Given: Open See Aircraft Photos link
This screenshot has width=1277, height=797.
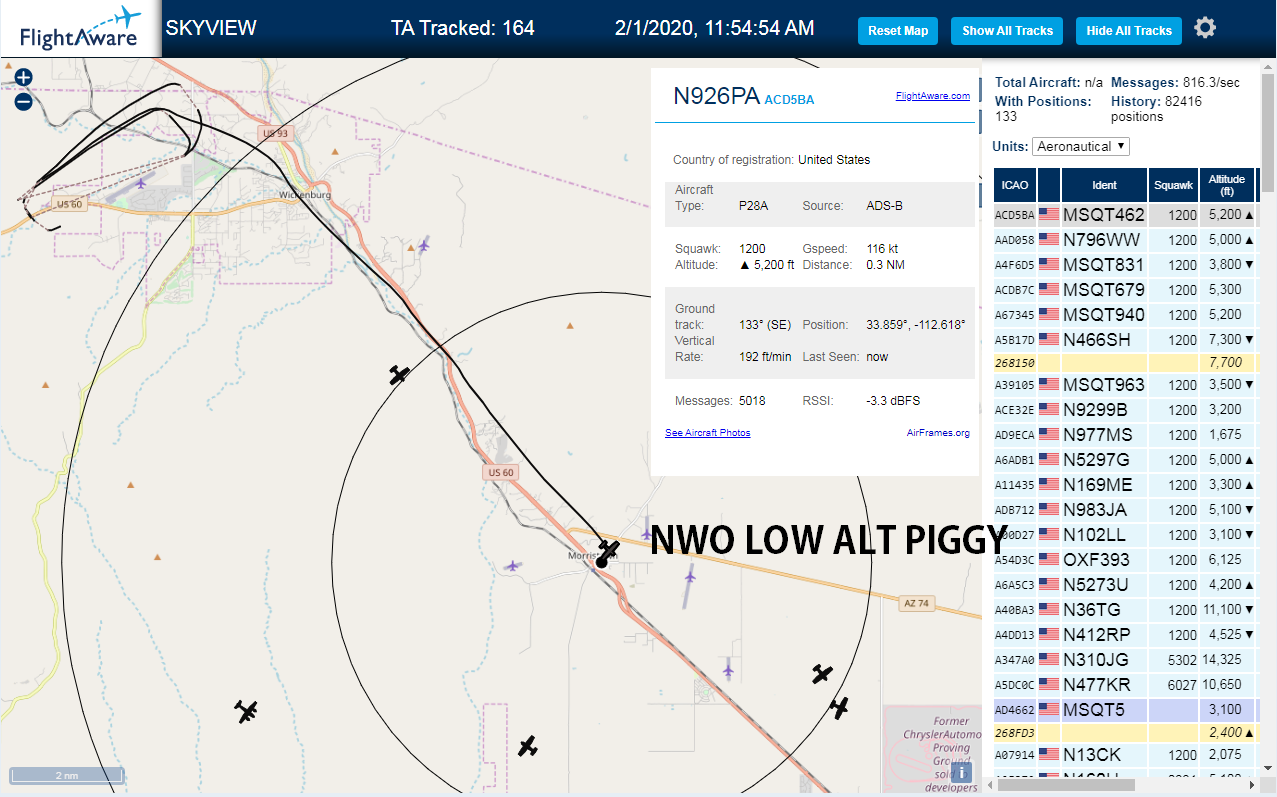Looking at the screenshot, I should click(x=707, y=433).
